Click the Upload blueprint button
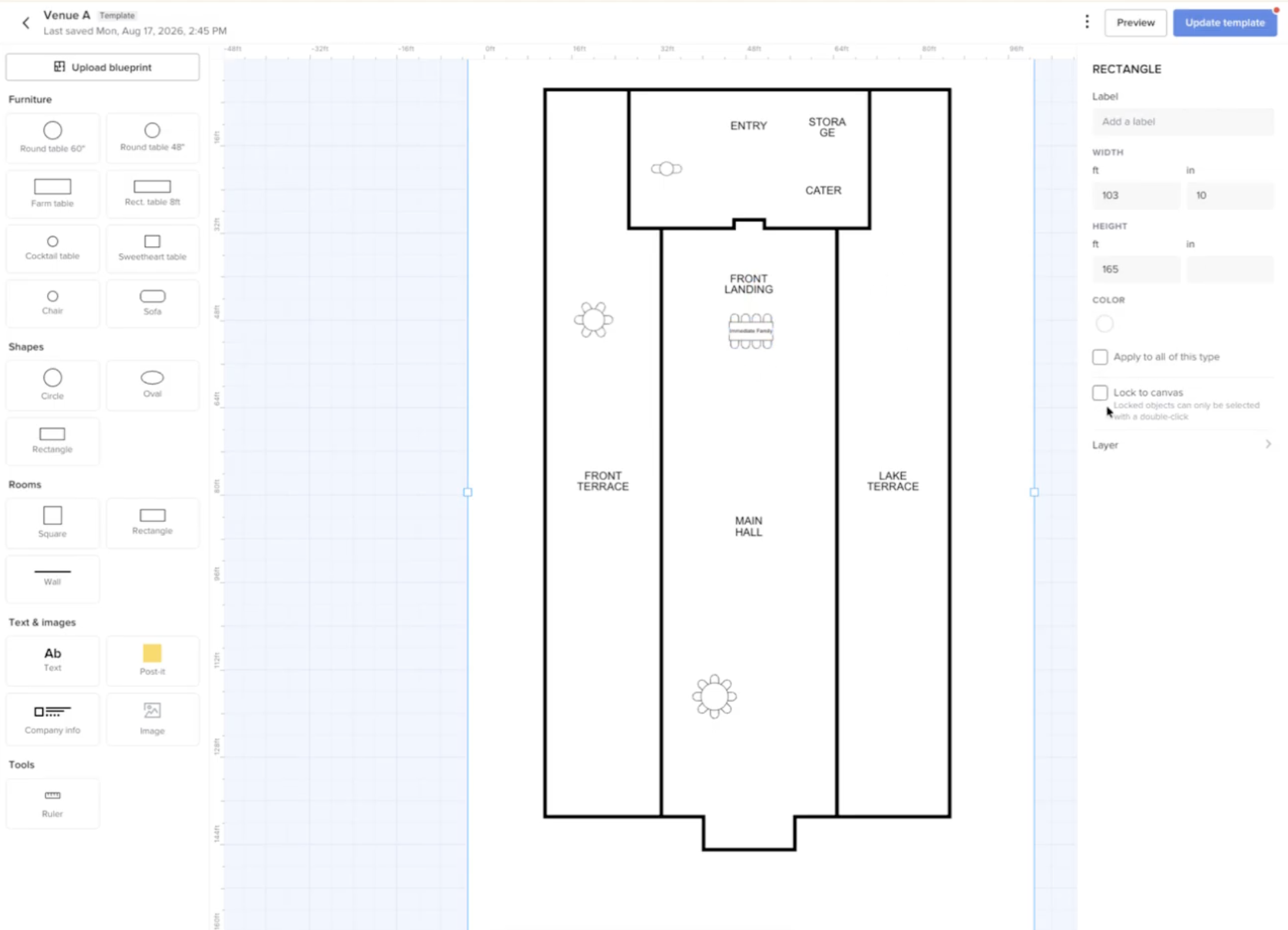The width and height of the screenshot is (1288, 930). coord(103,67)
